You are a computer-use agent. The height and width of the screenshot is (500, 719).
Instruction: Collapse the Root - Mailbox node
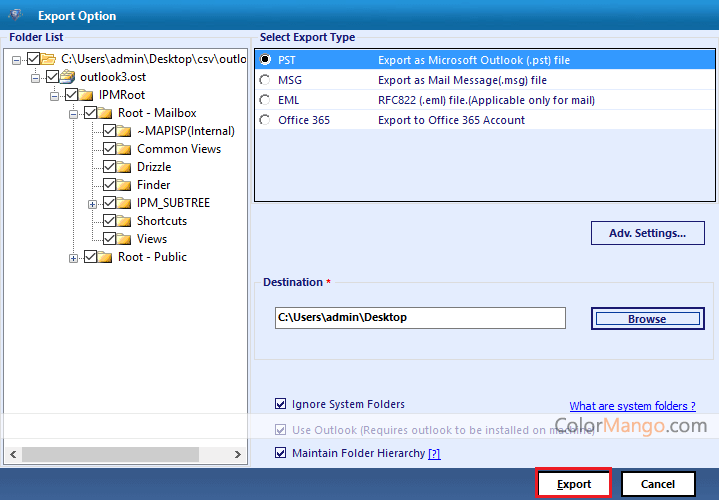(73, 113)
